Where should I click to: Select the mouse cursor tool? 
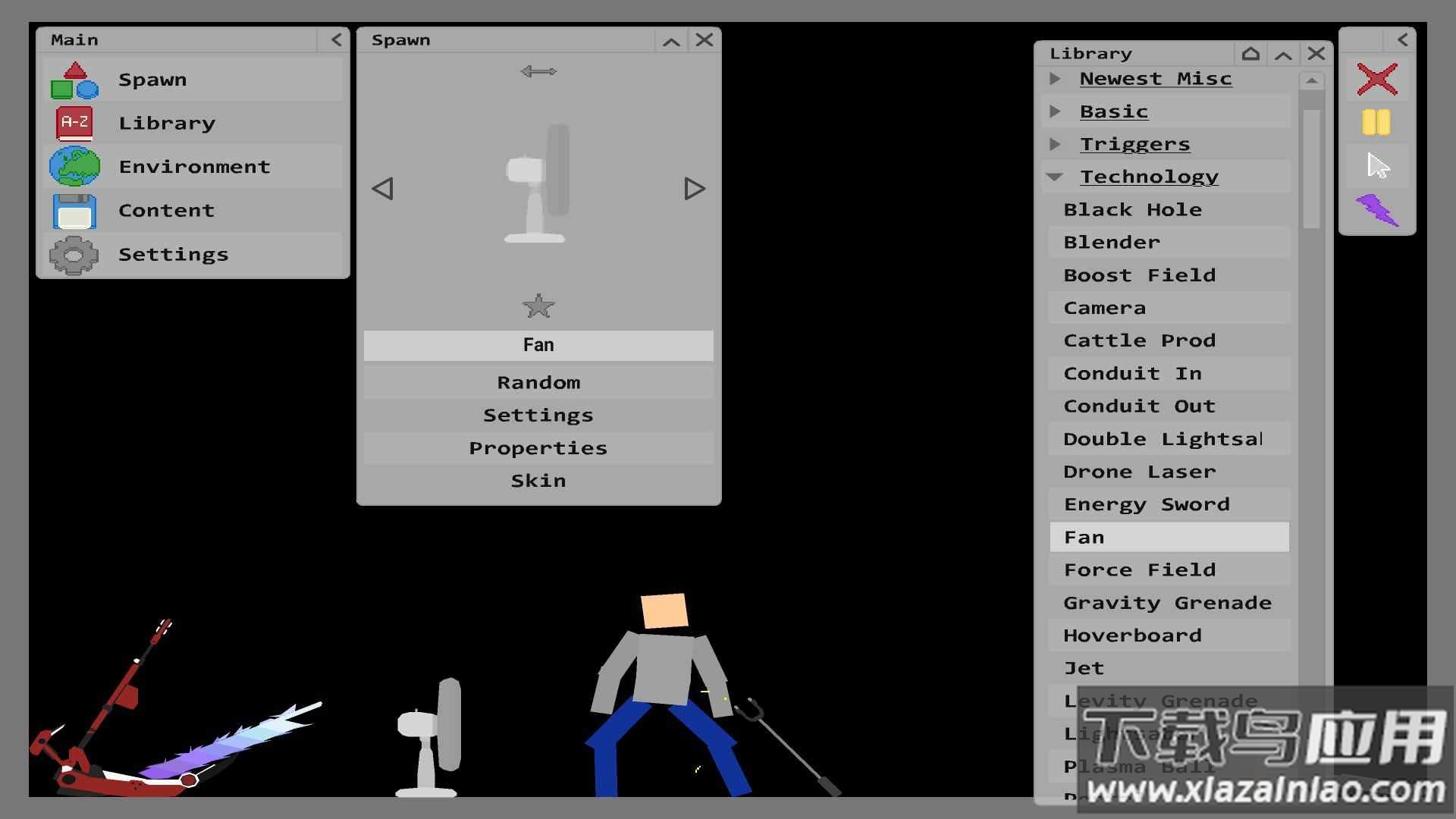pos(1376,166)
